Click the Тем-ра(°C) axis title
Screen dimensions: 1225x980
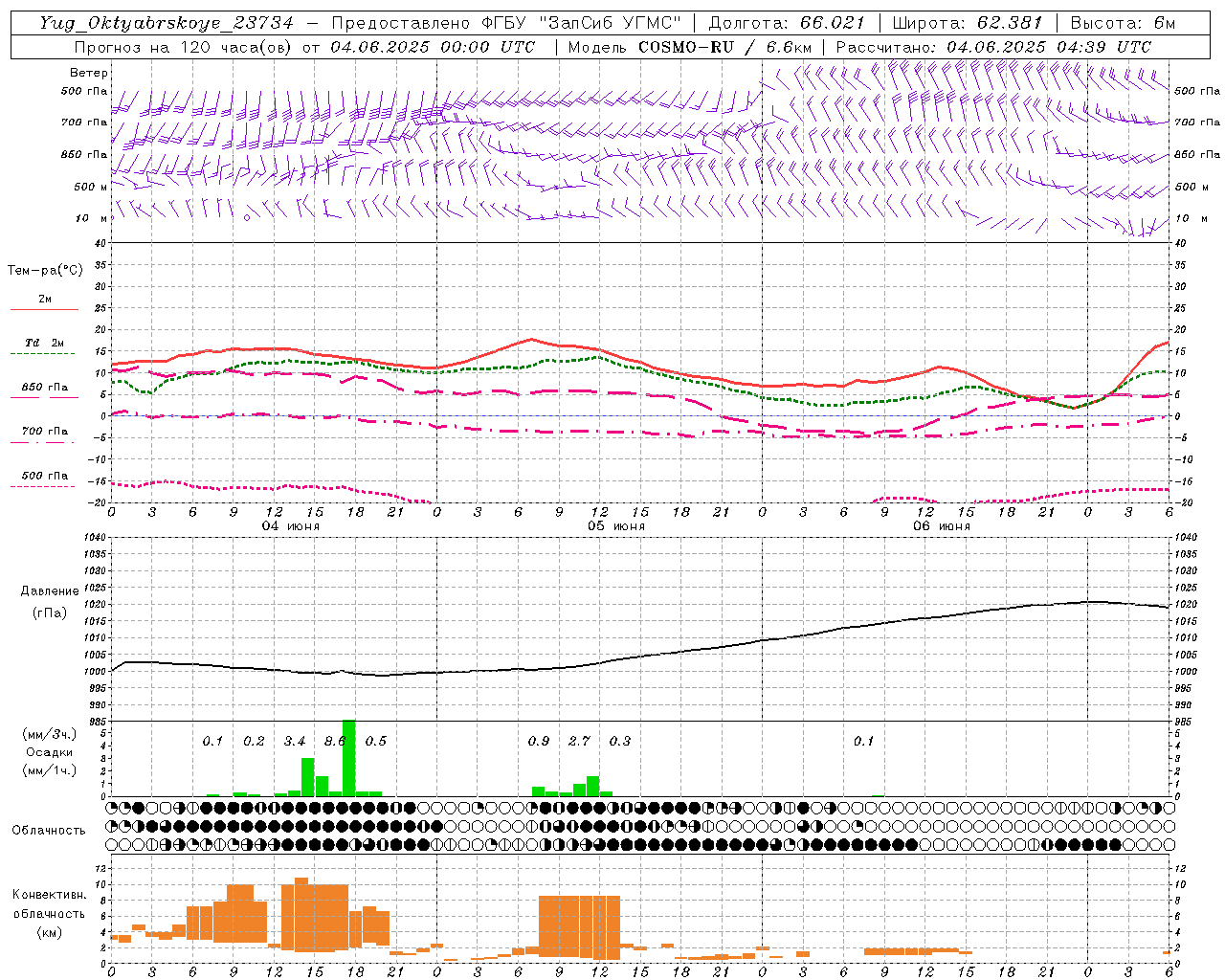45,271
